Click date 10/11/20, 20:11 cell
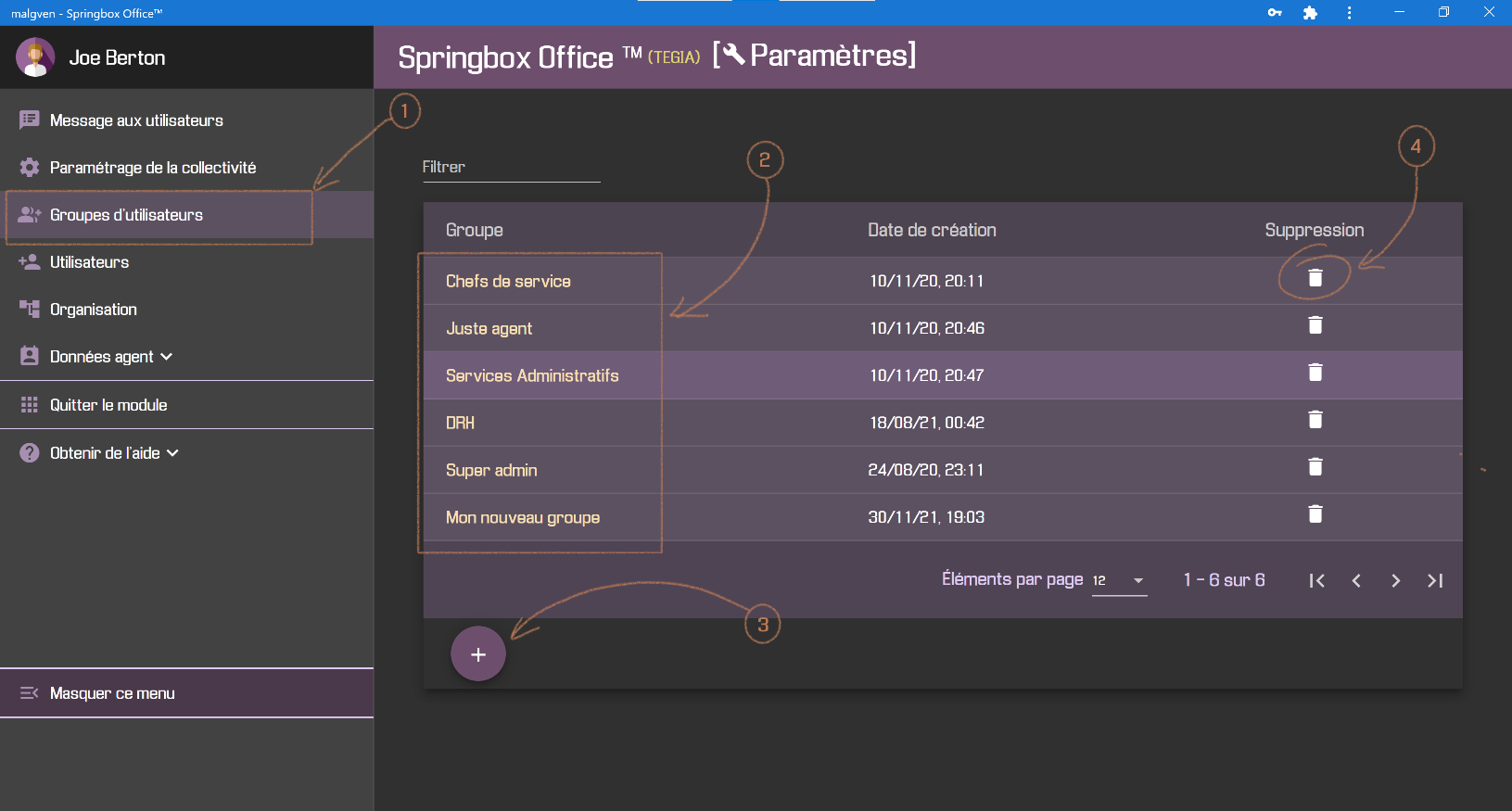1512x811 pixels. [x=926, y=281]
